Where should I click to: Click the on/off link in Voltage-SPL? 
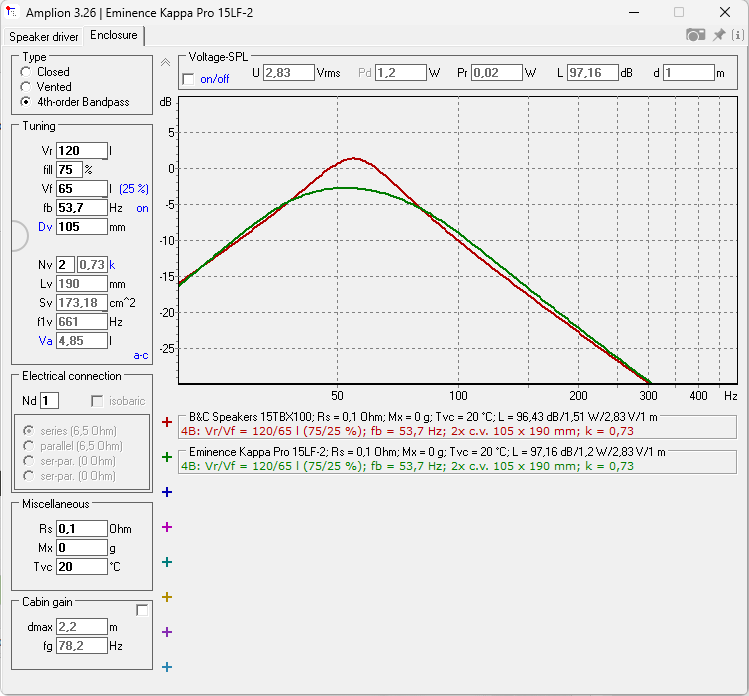pyautogui.click(x=214, y=79)
